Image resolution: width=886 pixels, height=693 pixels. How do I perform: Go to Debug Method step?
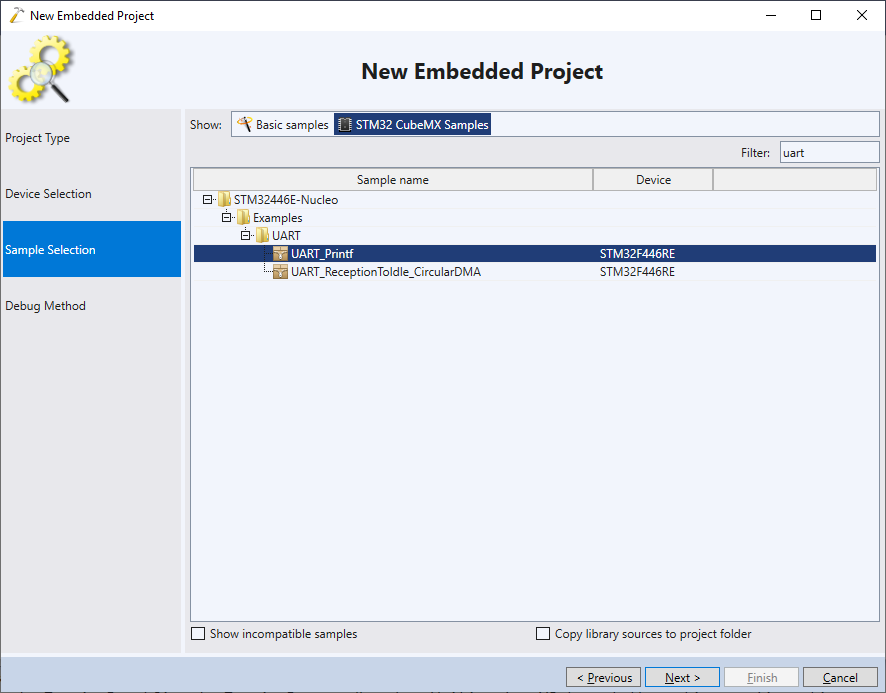(92, 306)
